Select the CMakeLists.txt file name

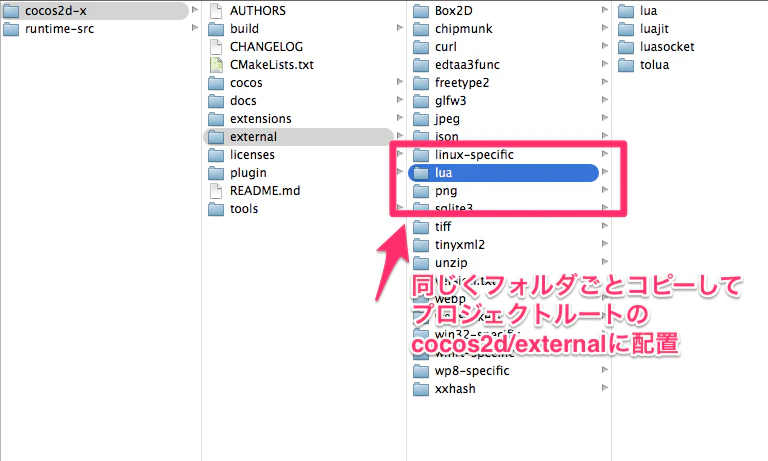tap(272, 65)
